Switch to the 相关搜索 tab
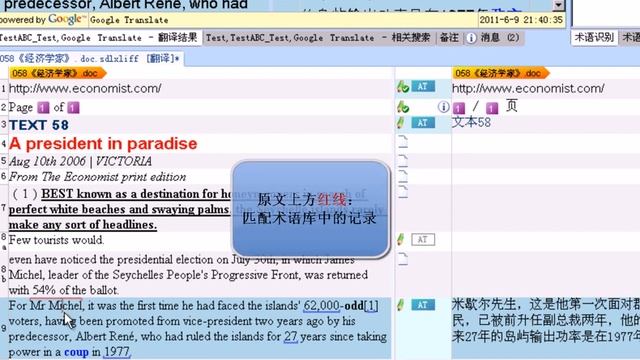Screen dimensions: 640x360 (x=318, y=38)
